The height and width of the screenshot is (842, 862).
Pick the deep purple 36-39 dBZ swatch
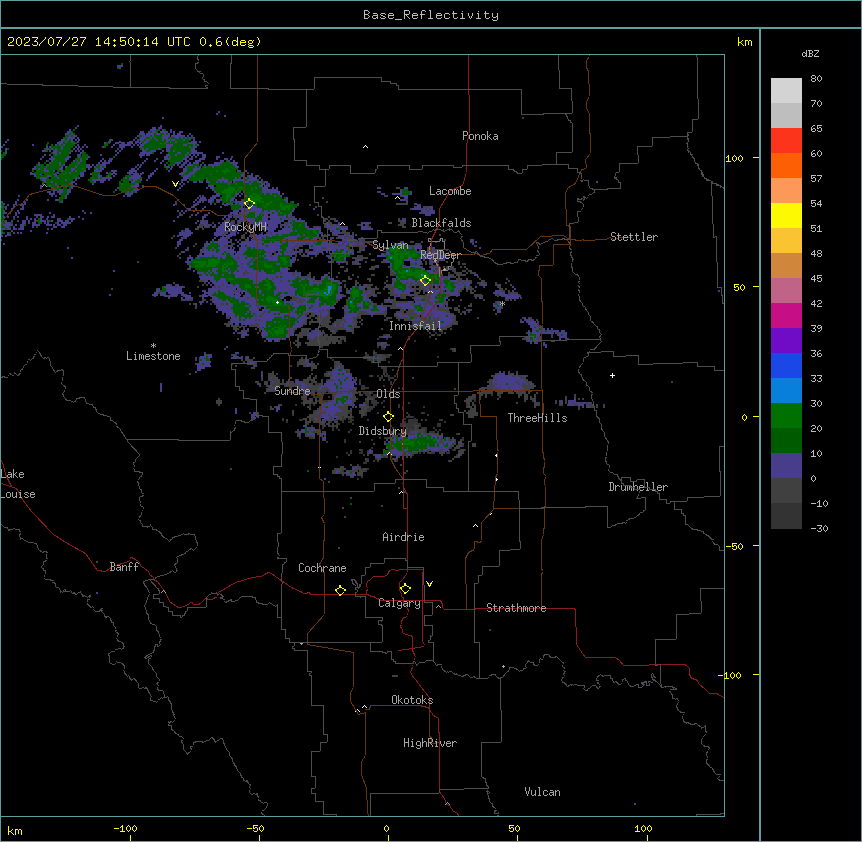[x=786, y=341]
